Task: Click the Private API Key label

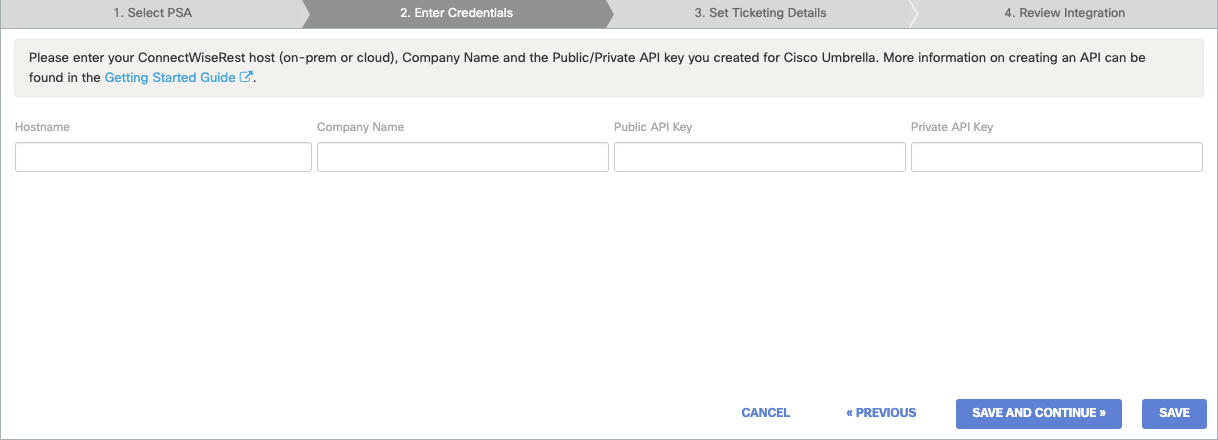Action: click(952, 127)
